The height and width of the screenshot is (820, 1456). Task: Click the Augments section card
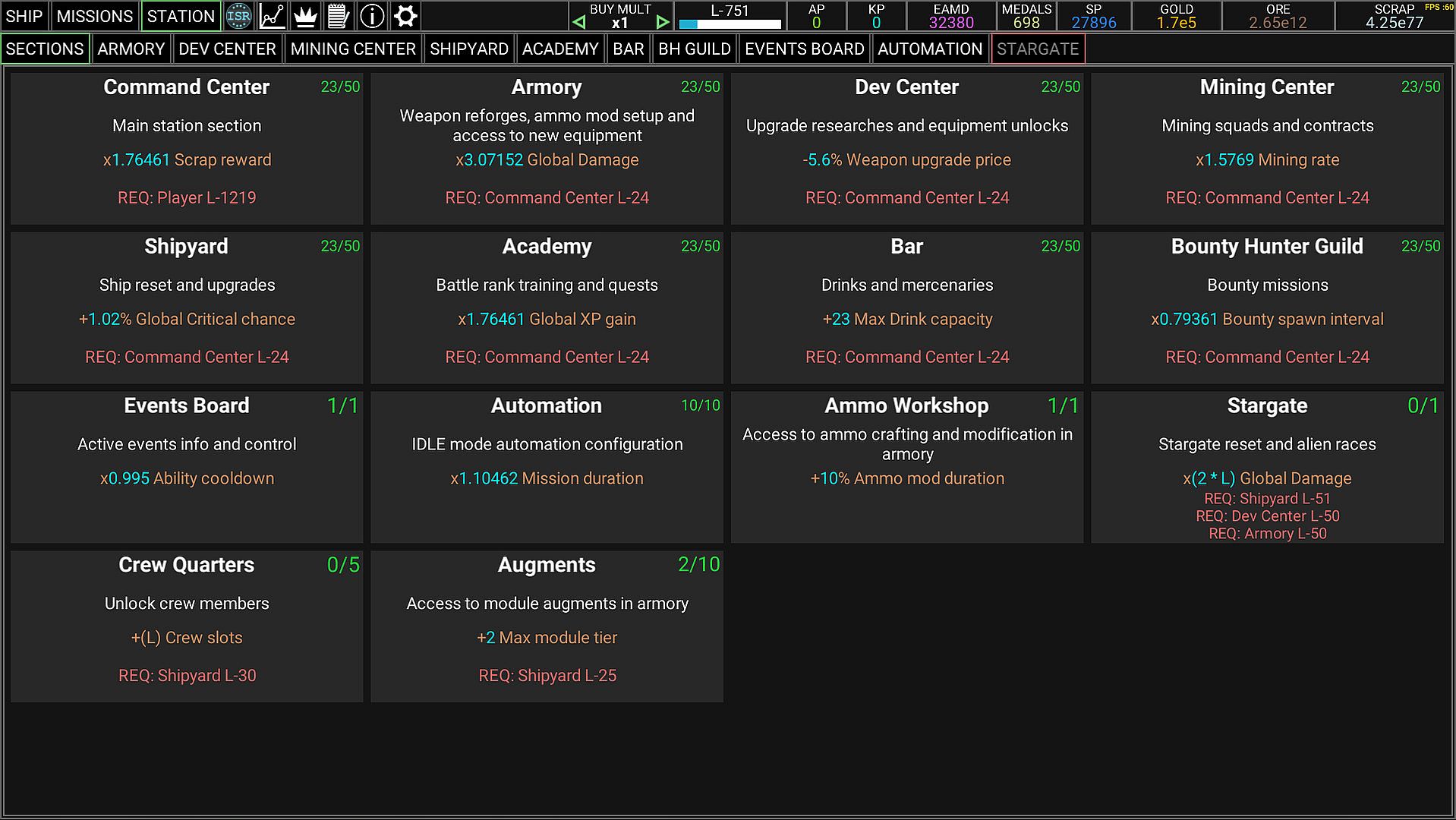(547, 626)
